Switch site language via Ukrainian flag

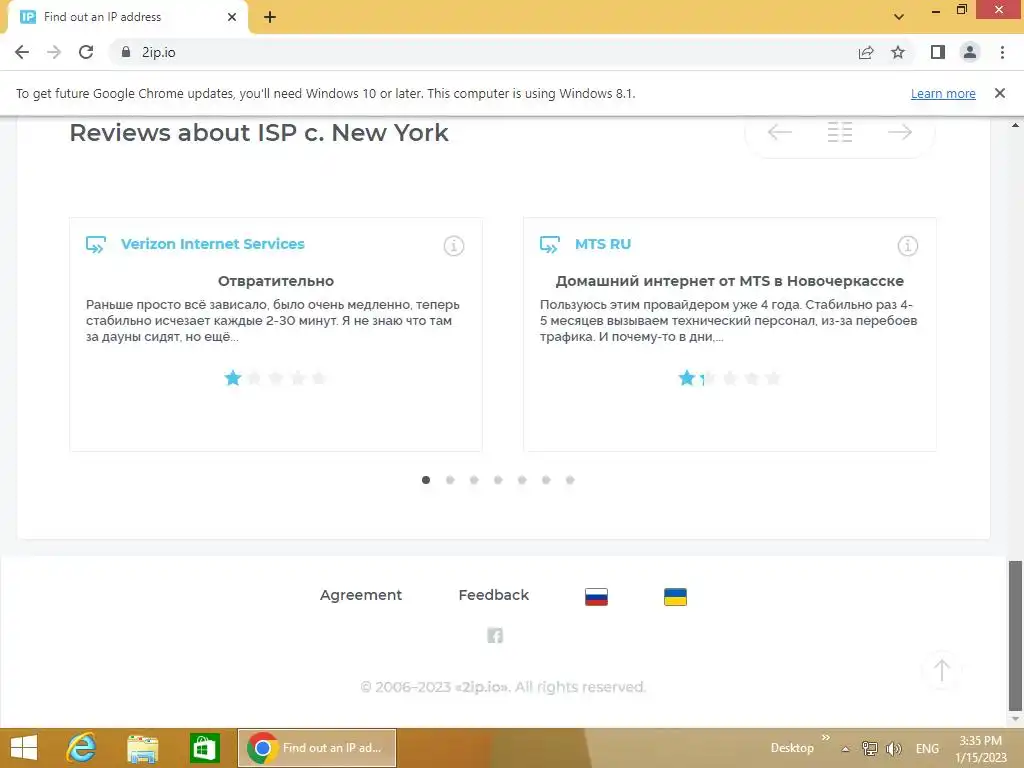pos(675,597)
